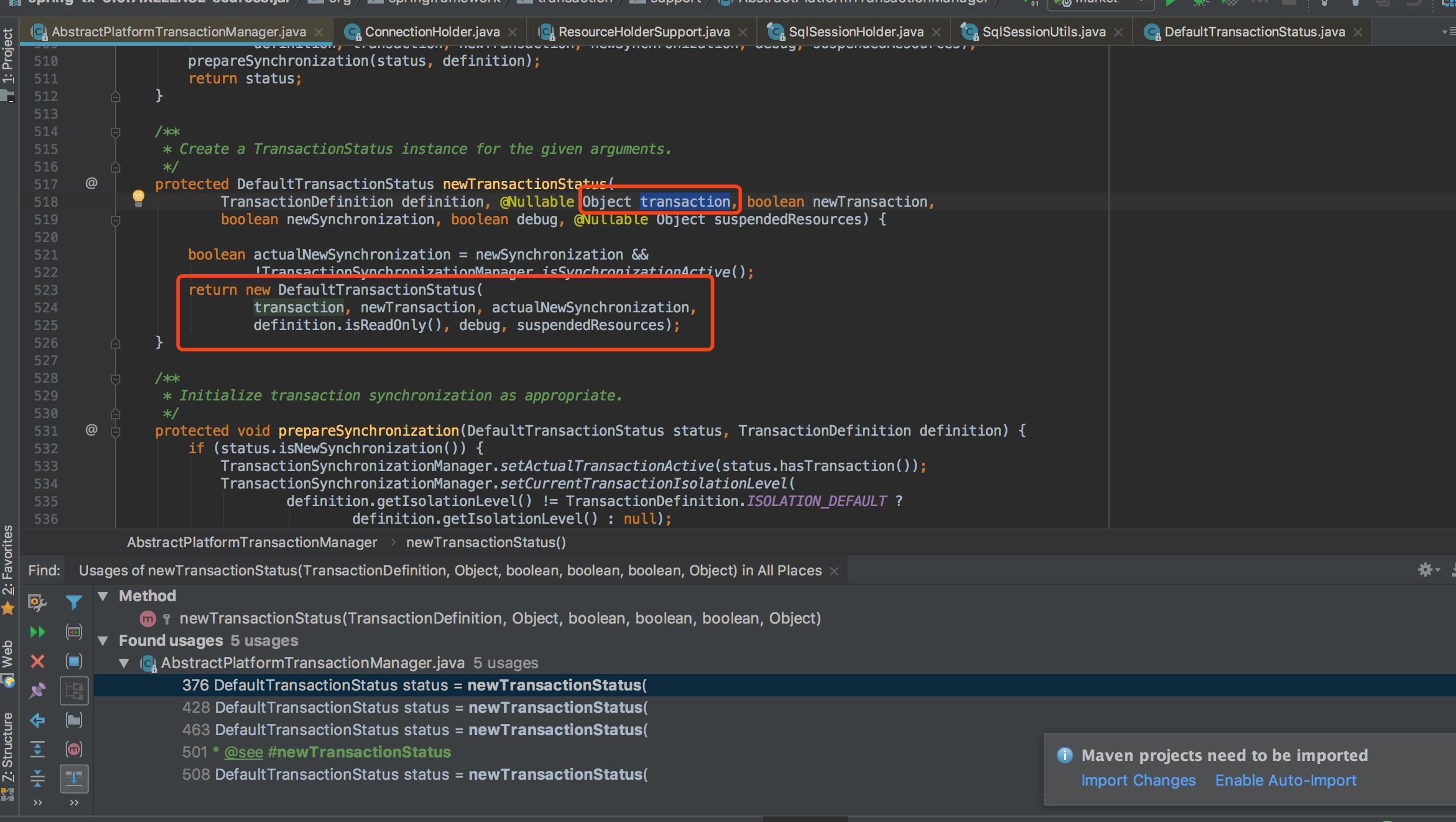This screenshot has height=822, width=1456.
Task: Rerun the usages search
Action: point(37,632)
